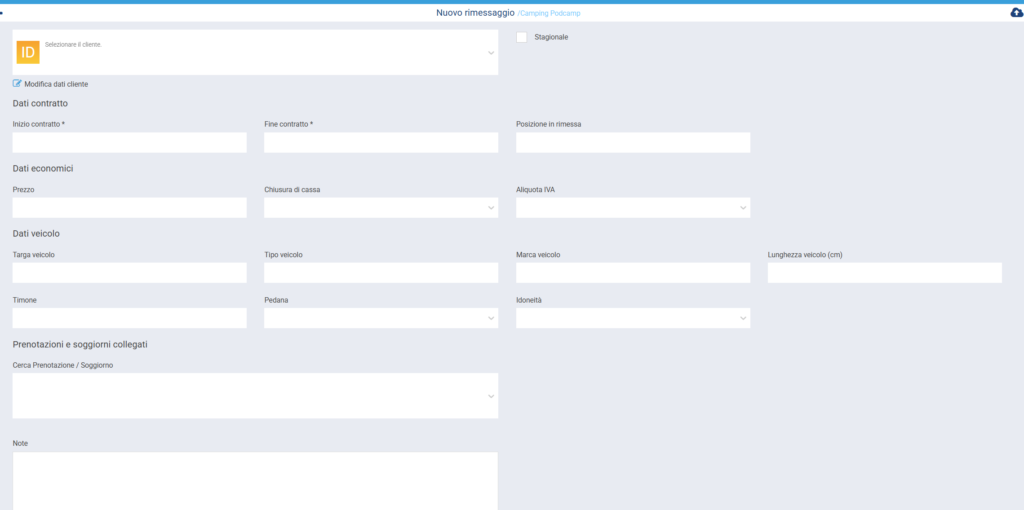1024x510 pixels.
Task: Focus the Note text area
Action: [x=255, y=480]
